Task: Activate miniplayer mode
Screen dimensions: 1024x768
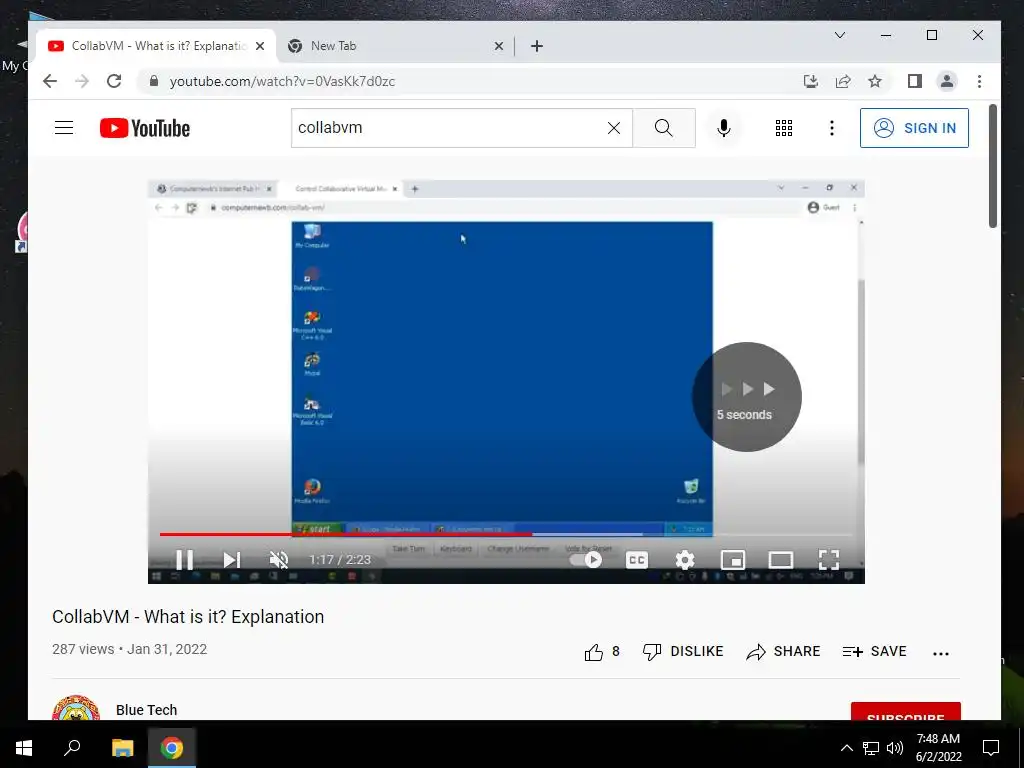Action: click(x=733, y=560)
